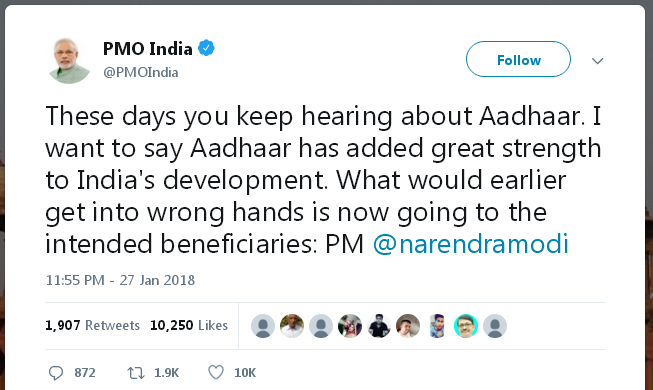Click the 872 replies count
The width and height of the screenshot is (653, 390).
(x=85, y=372)
